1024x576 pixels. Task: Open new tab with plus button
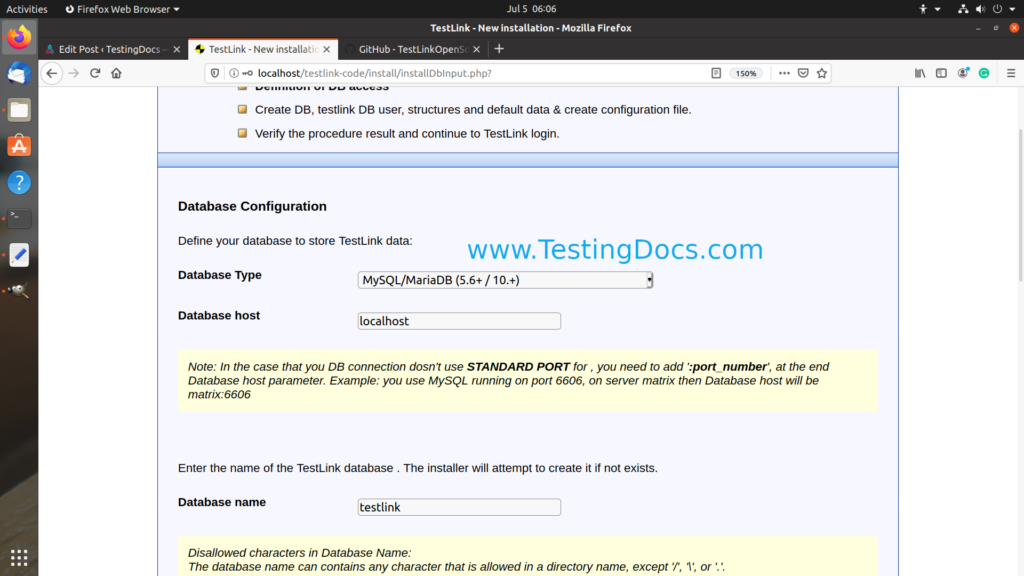pyautogui.click(x=499, y=48)
